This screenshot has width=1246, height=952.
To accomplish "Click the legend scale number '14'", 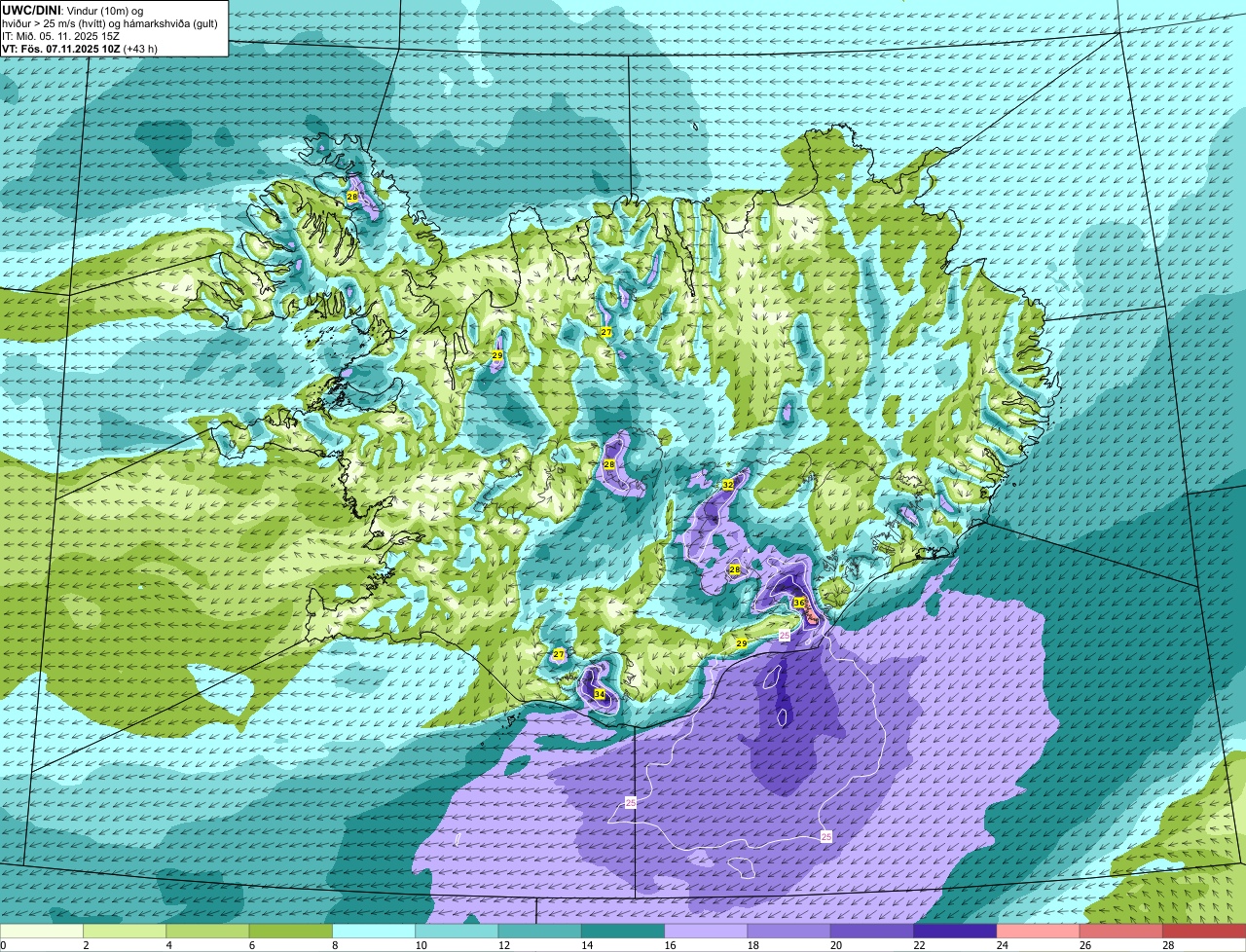I will [x=587, y=945].
